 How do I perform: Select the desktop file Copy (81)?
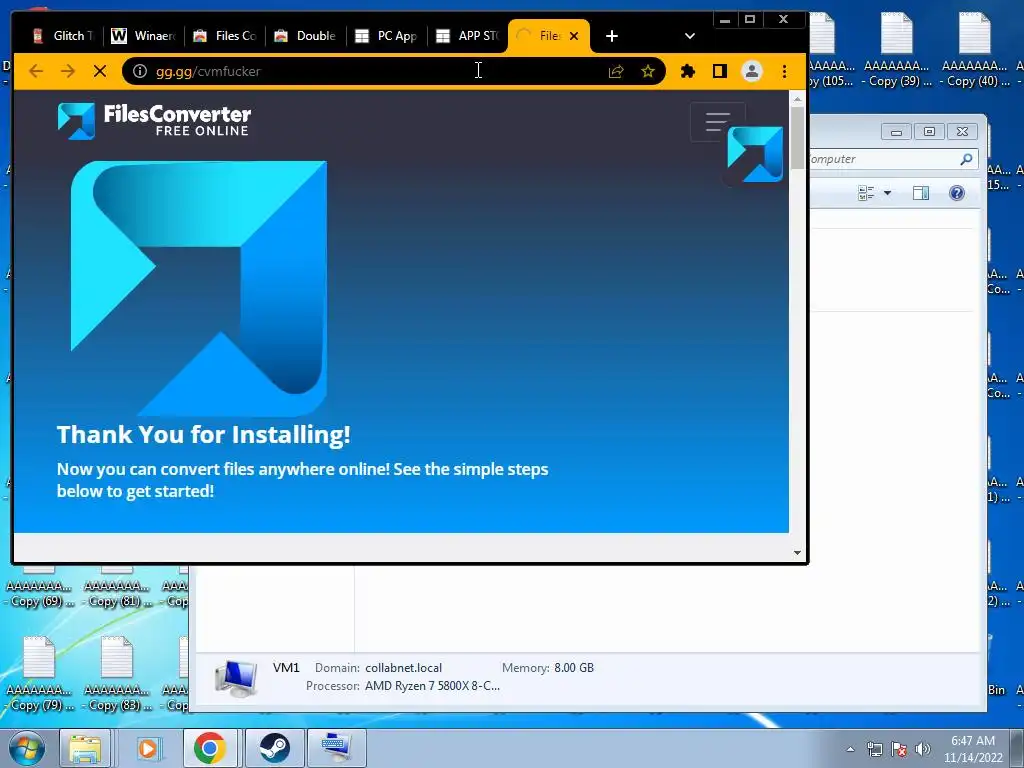coord(117,586)
